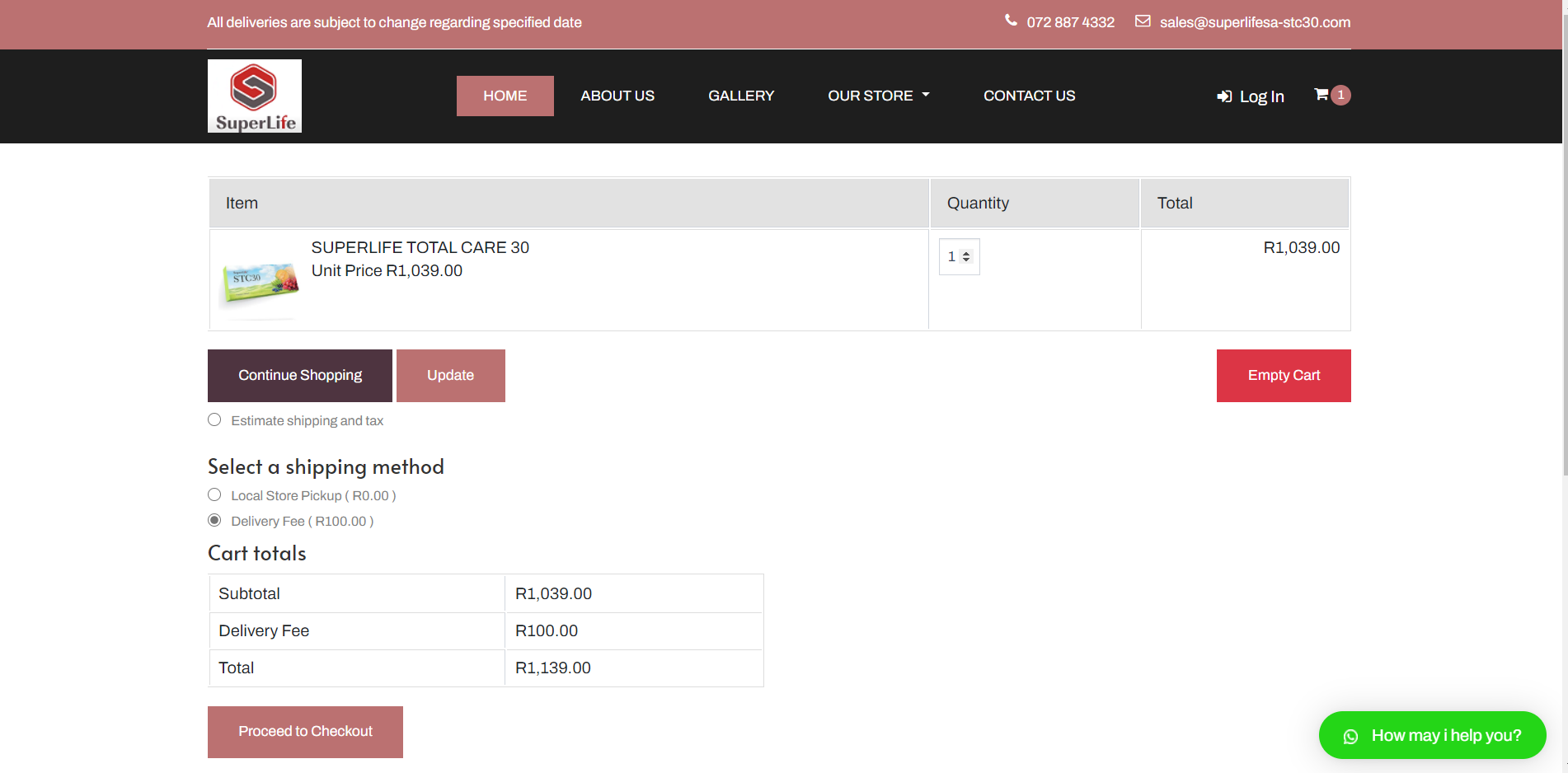Image resolution: width=1568 pixels, height=773 pixels.
Task: Click the phone icon in top bar
Action: point(1011,21)
